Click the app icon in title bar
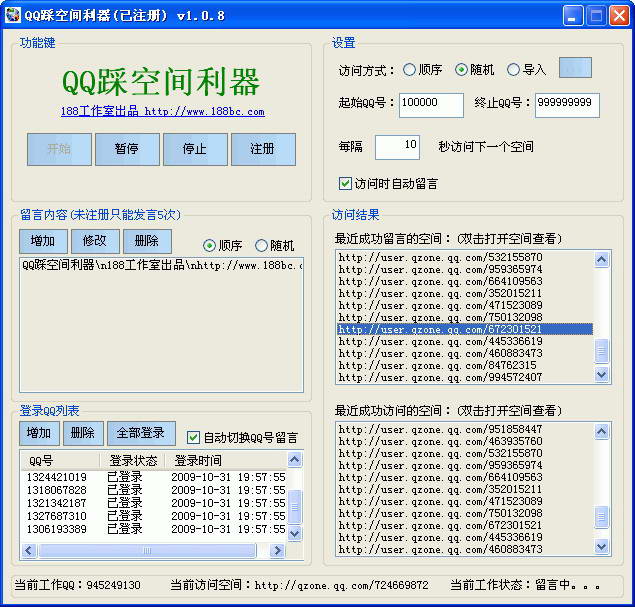The width and height of the screenshot is (635, 607). coord(13,15)
